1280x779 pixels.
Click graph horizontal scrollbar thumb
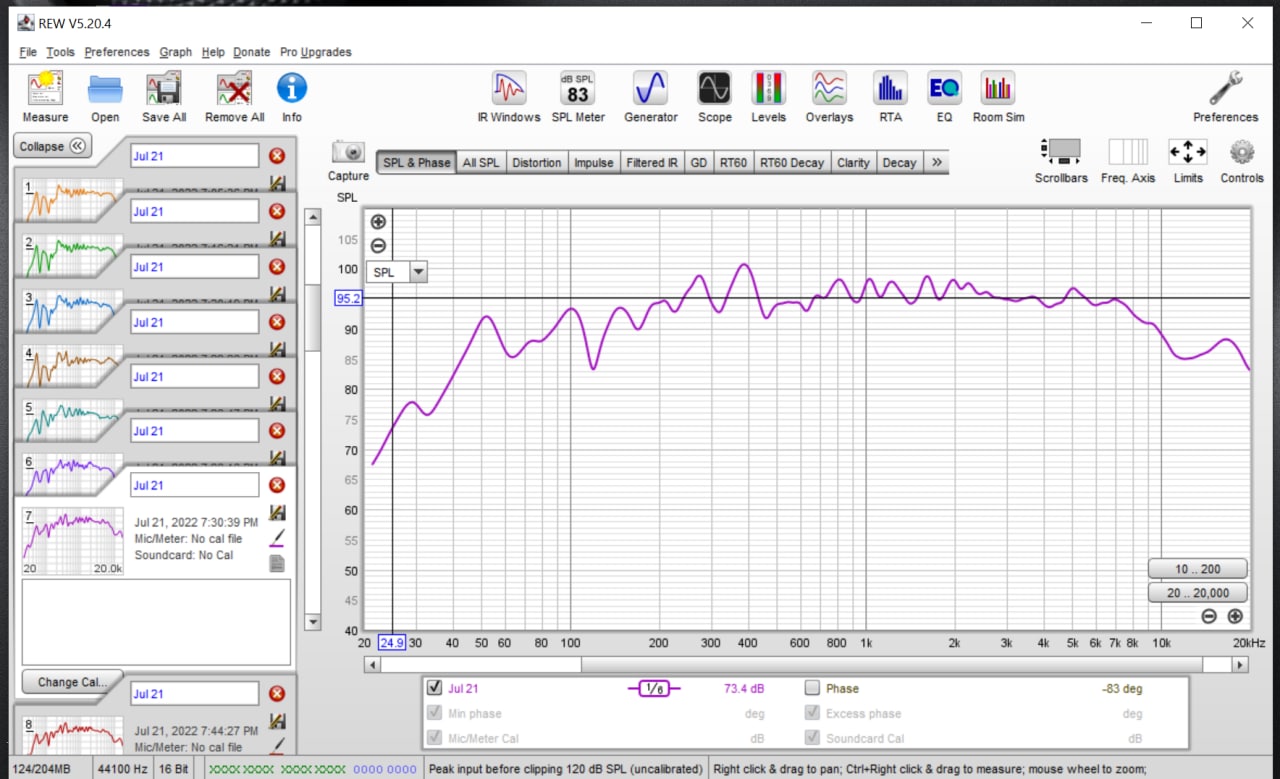[x=481, y=664]
